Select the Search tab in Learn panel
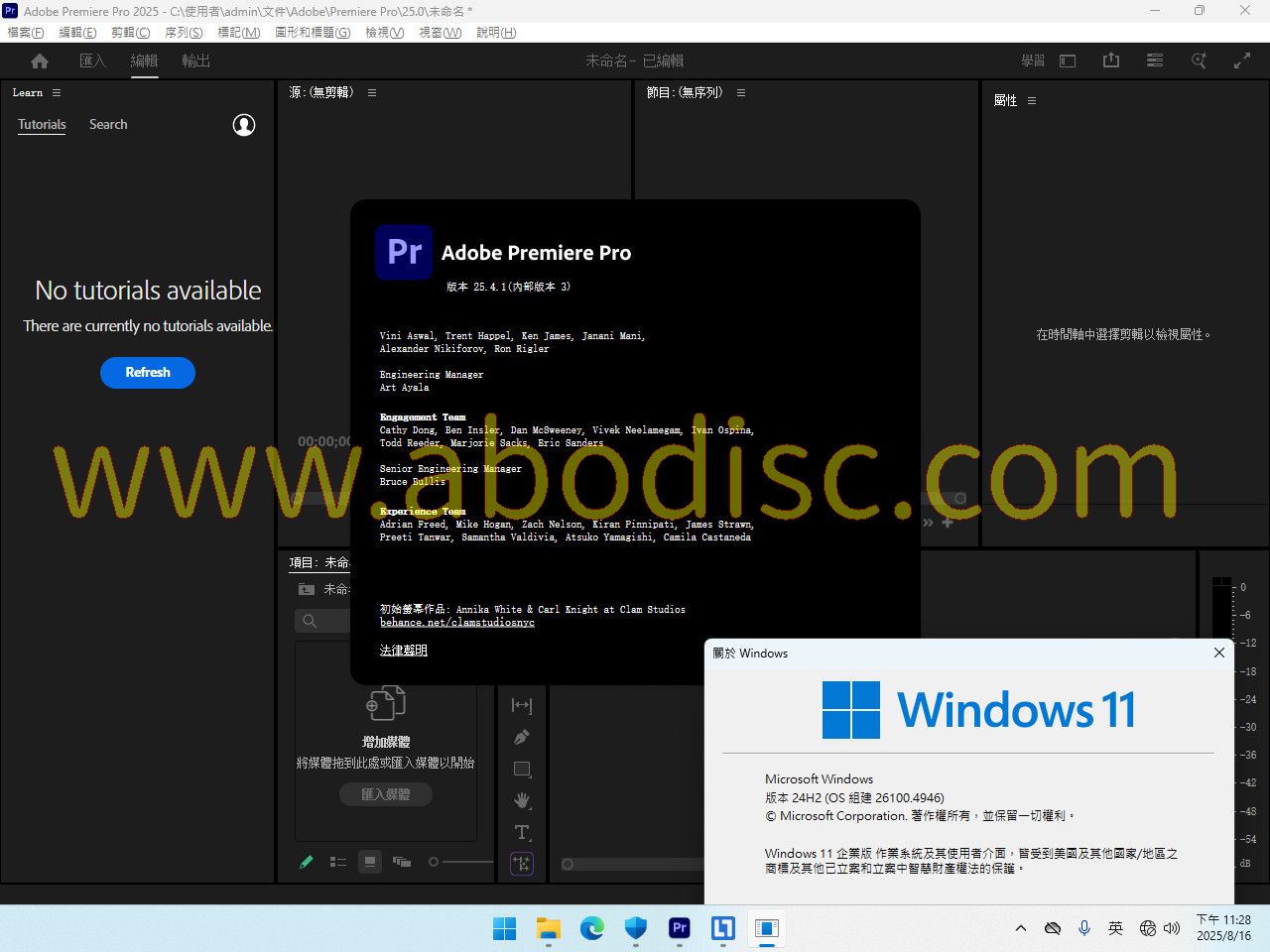The height and width of the screenshot is (952, 1270). click(x=108, y=124)
